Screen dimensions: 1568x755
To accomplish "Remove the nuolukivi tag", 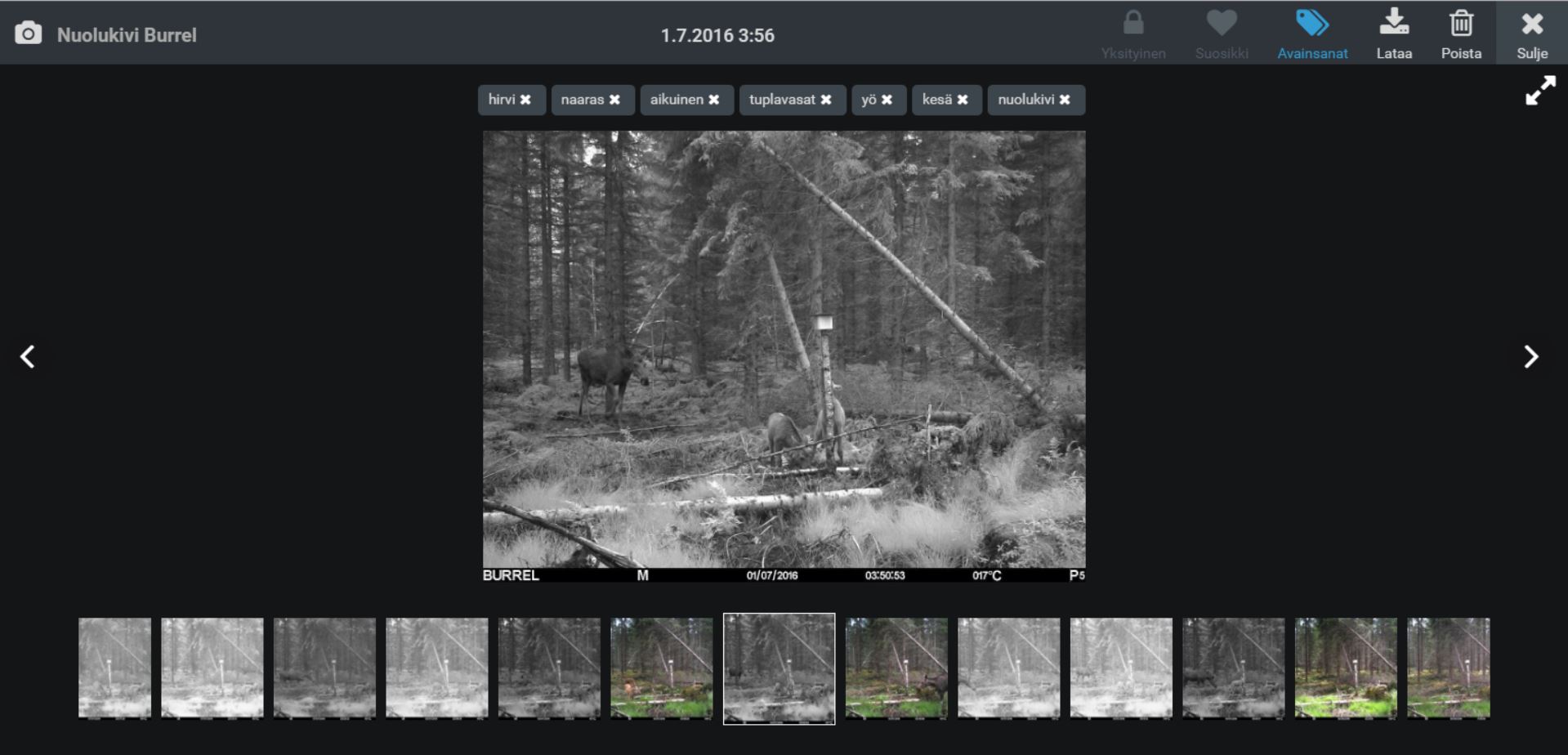I will click(1065, 100).
